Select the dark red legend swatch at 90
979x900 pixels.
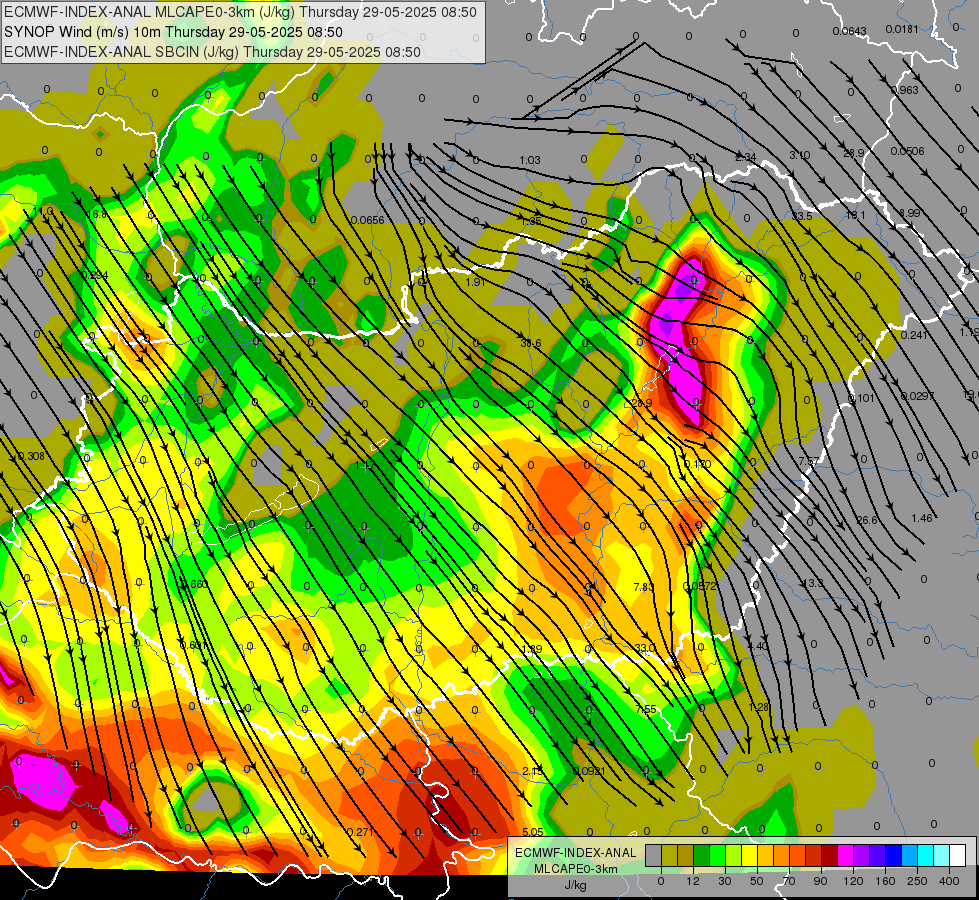click(x=830, y=856)
